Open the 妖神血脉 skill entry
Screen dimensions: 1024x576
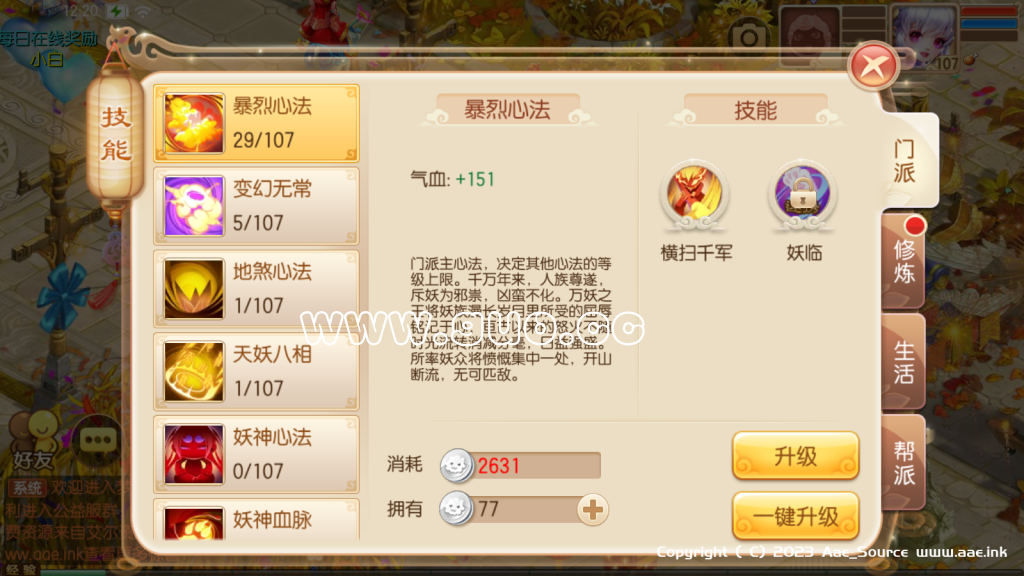tap(257, 520)
